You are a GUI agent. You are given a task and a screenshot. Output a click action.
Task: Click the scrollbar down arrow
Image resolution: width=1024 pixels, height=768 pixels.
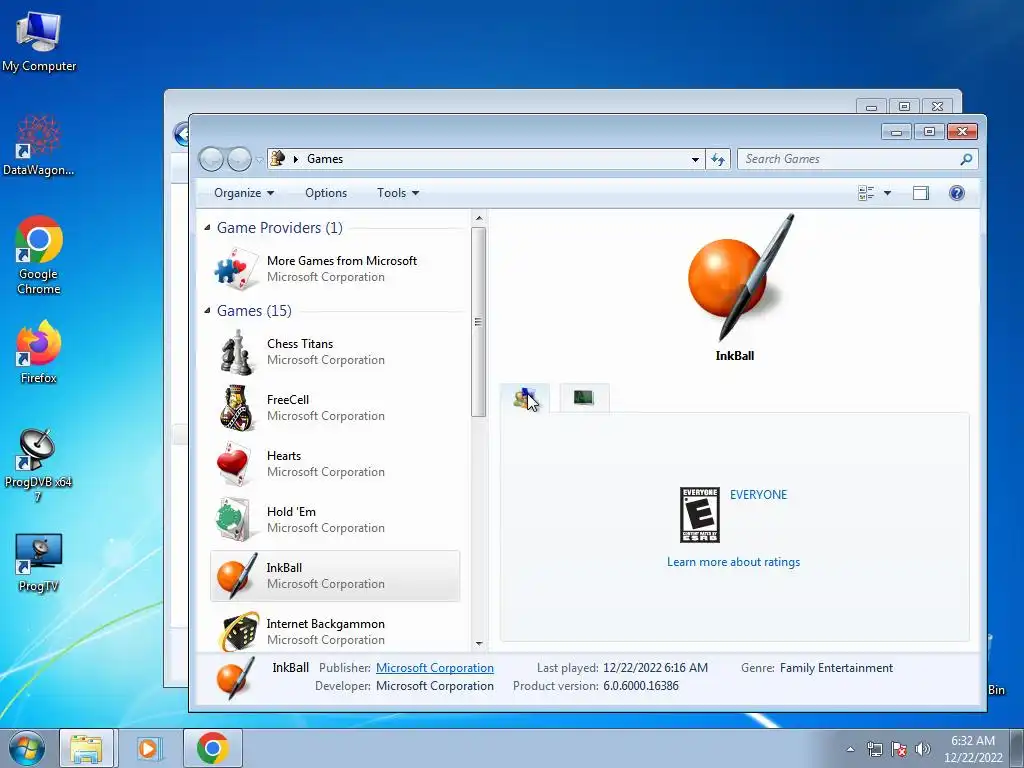pyautogui.click(x=479, y=643)
